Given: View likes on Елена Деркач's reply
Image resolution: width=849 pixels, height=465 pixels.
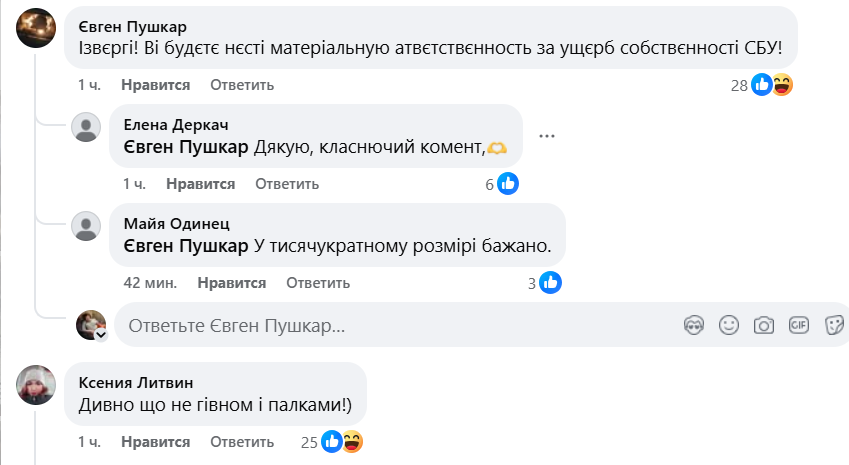Looking at the screenshot, I should 501,184.
